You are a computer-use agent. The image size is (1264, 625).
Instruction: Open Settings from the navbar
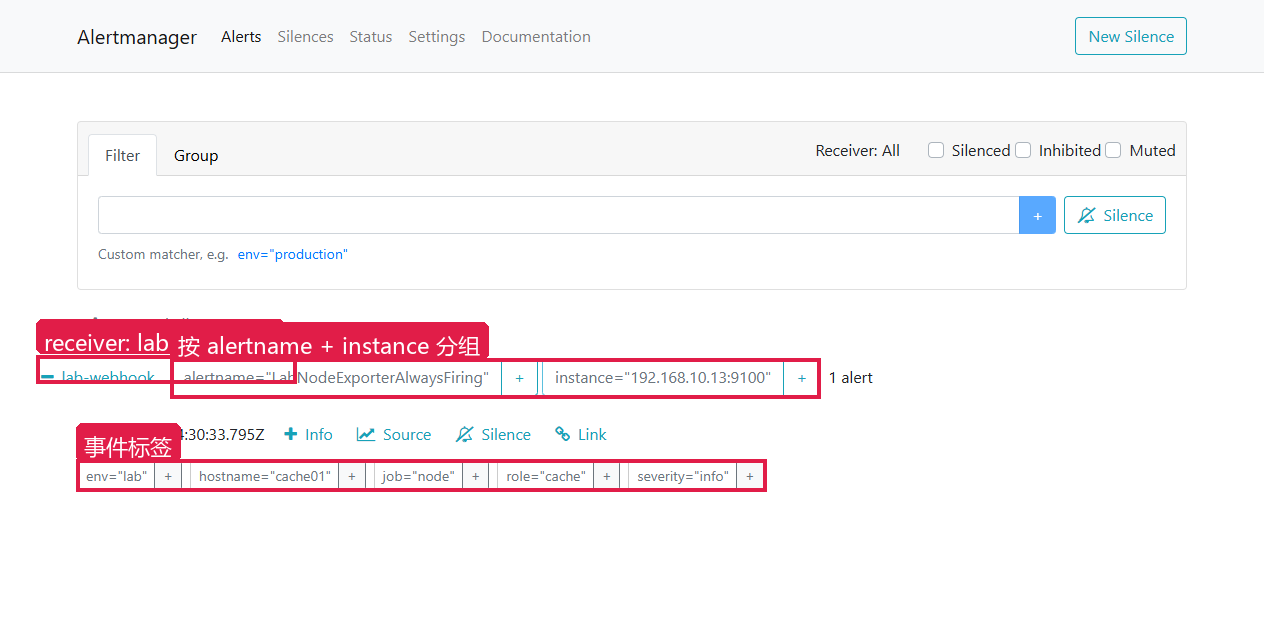pos(437,37)
